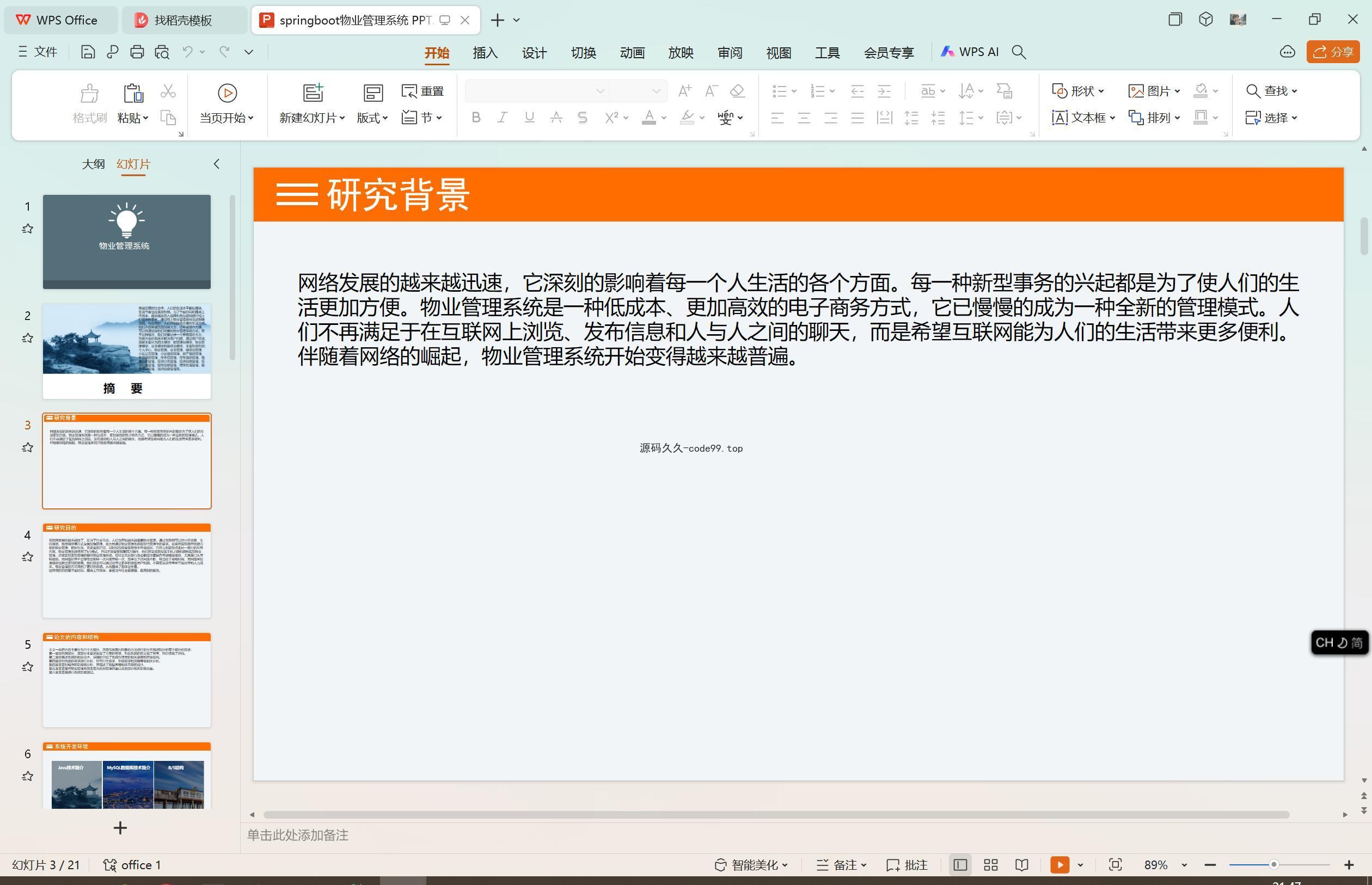Open Print Preview icon
Image resolution: width=1372 pixels, height=885 pixels.
pyautogui.click(x=162, y=52)
